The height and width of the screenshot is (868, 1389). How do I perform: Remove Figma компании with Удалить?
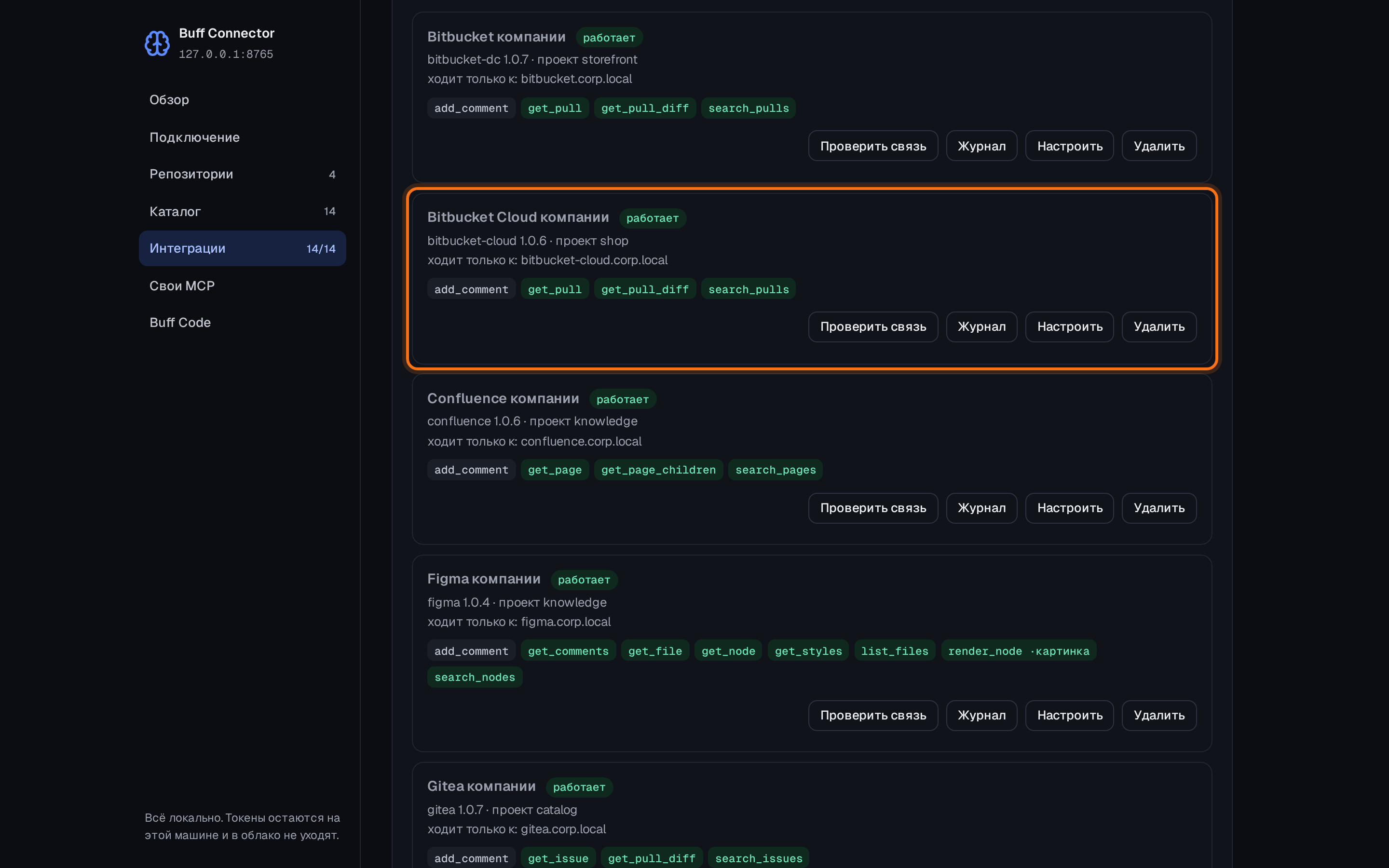1159,715
